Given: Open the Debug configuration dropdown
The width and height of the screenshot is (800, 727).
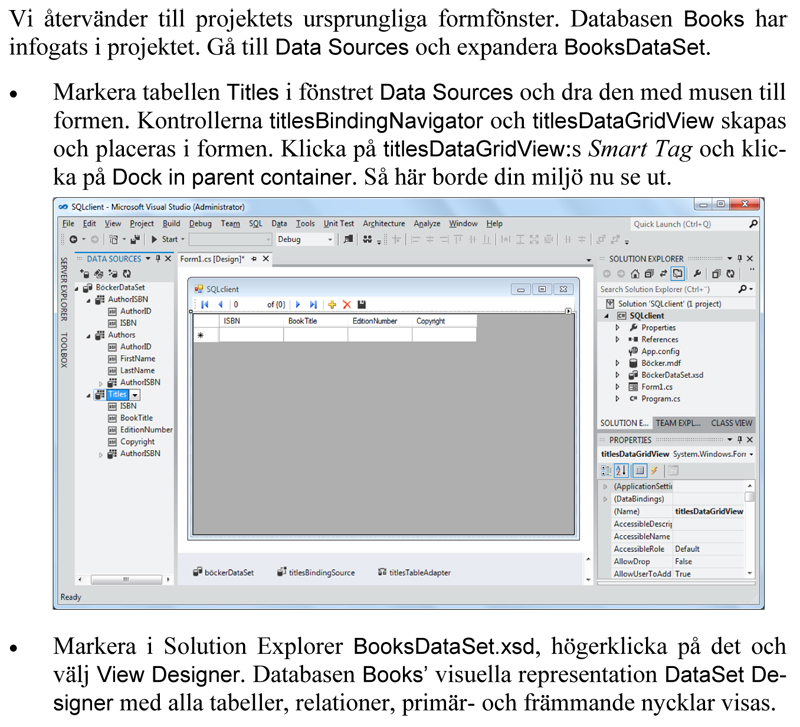Looking at the screenshot, I should 330,240.
